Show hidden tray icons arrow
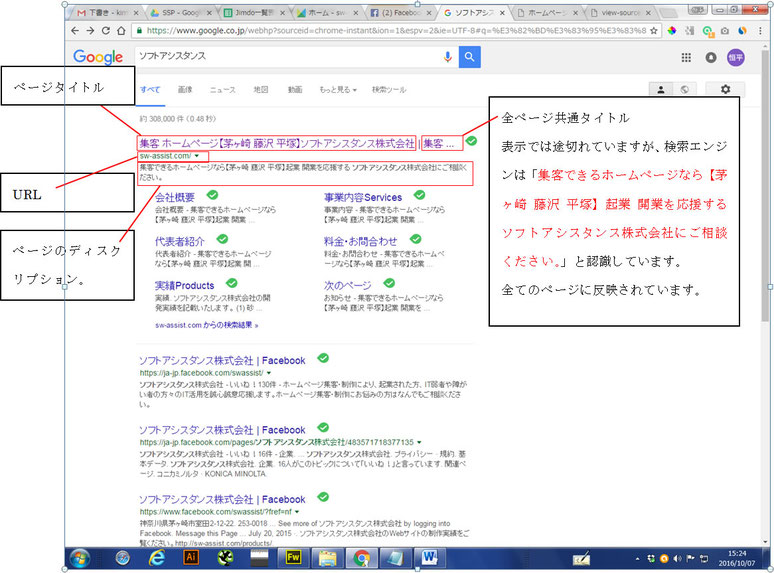774x573 pixels. click(637, 559)
